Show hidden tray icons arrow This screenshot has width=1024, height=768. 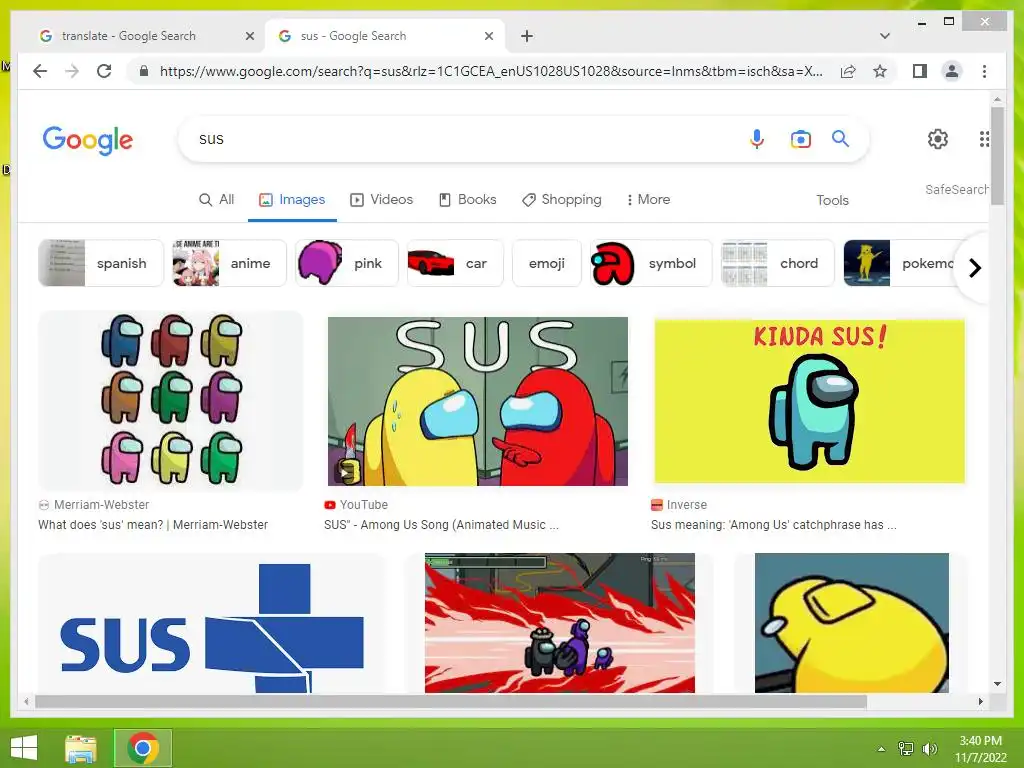point(881,749)
